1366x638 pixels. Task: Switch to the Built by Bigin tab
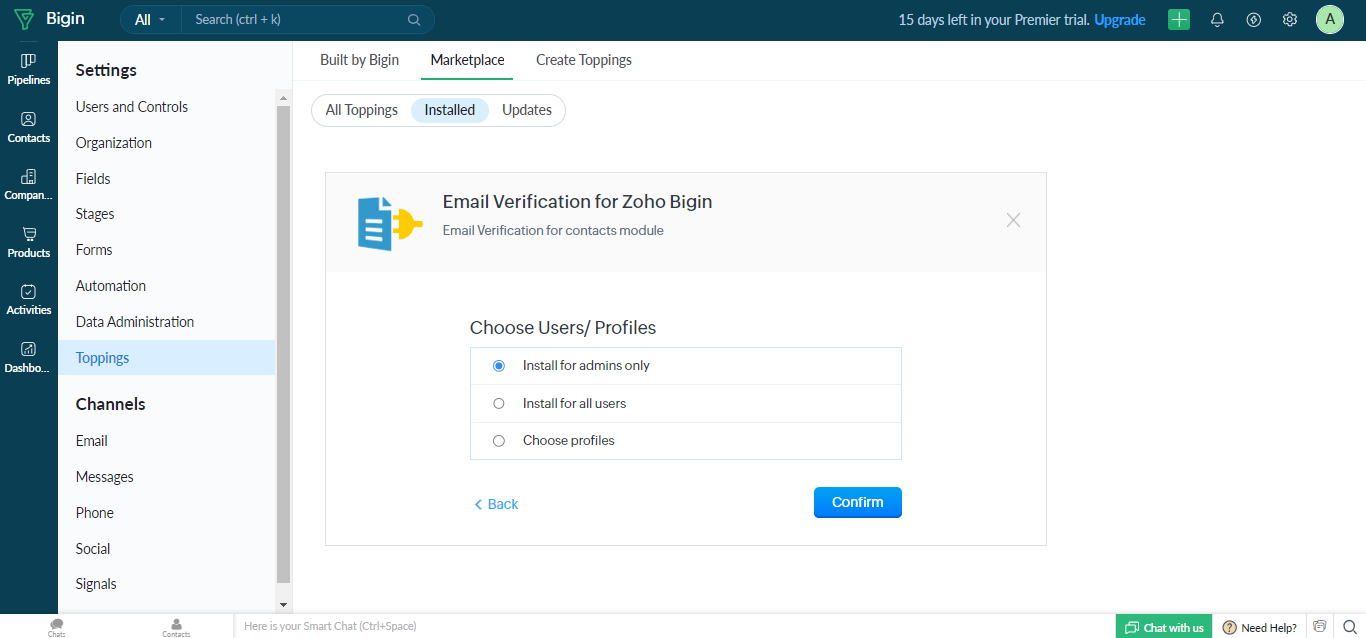[x=359, y=60]
